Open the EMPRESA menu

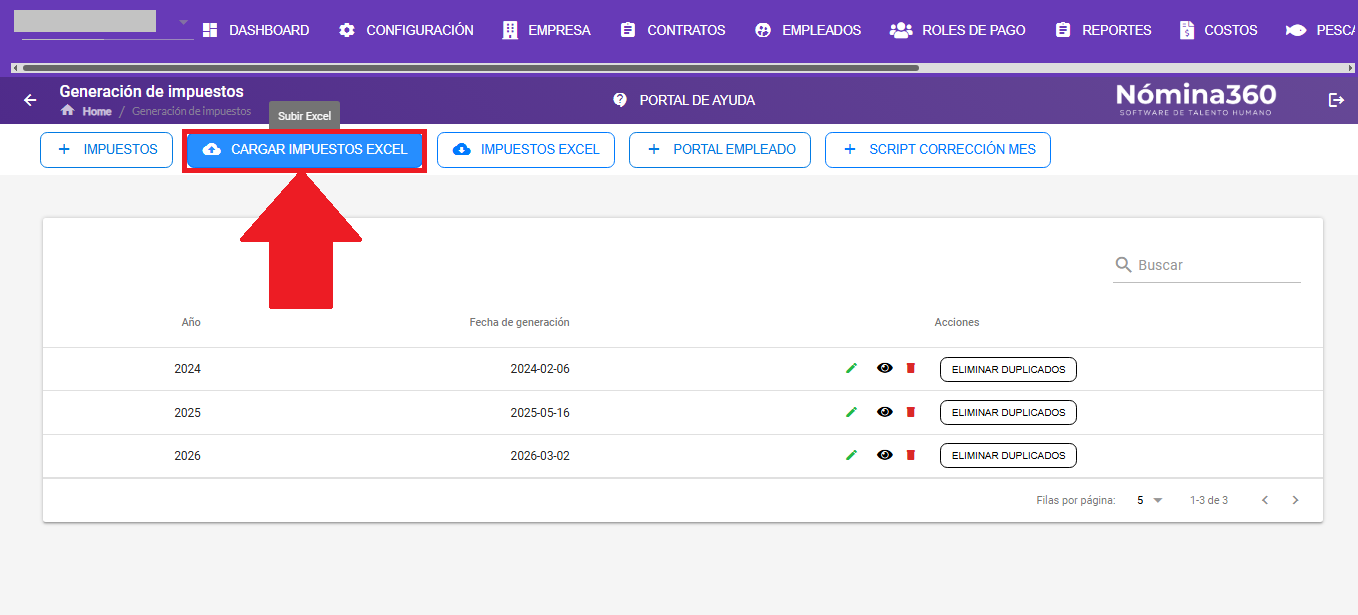click(x=546, y=30)
